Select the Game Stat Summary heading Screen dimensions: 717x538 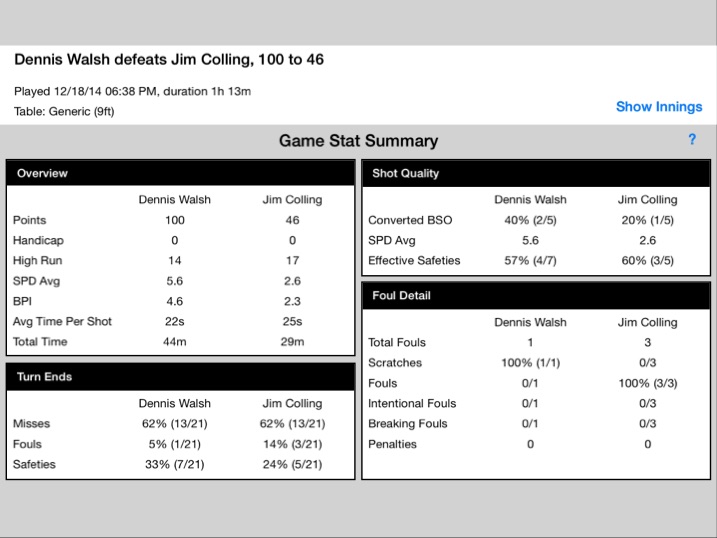click(x=358, y=141)
